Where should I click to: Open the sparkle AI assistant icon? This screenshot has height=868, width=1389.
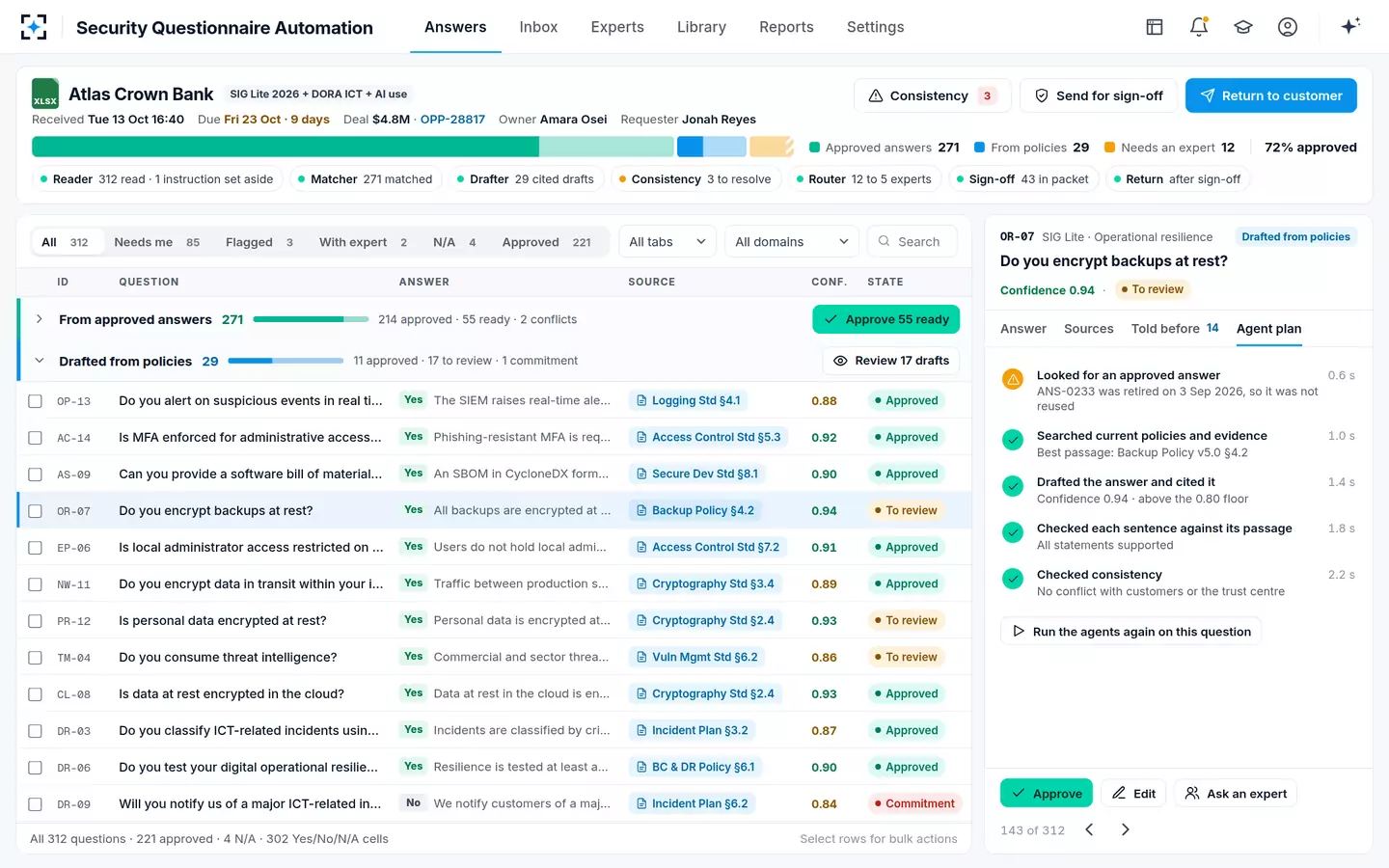click(x=1350, y=26)
